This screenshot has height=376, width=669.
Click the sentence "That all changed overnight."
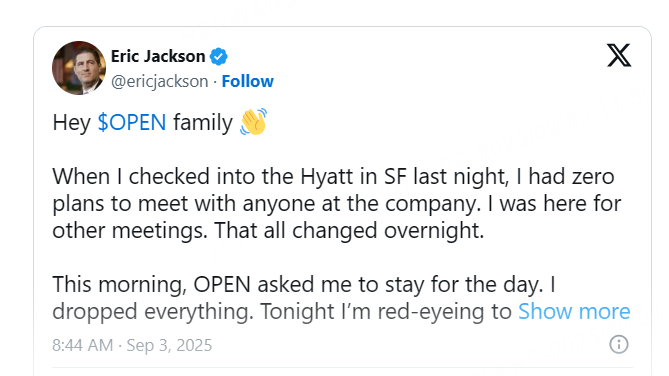click(x=349, y=230)
